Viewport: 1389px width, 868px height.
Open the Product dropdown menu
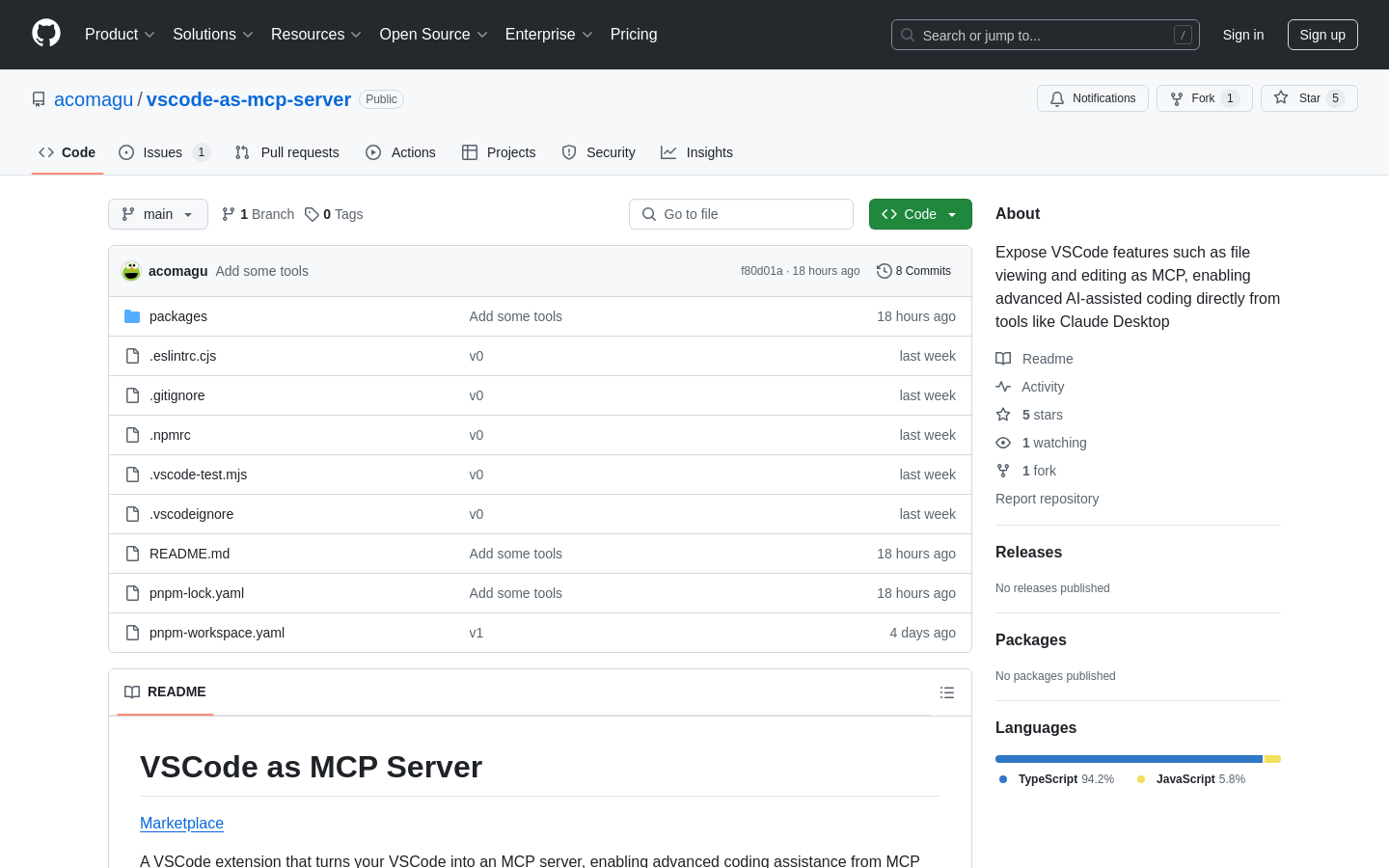pos(120,35)
